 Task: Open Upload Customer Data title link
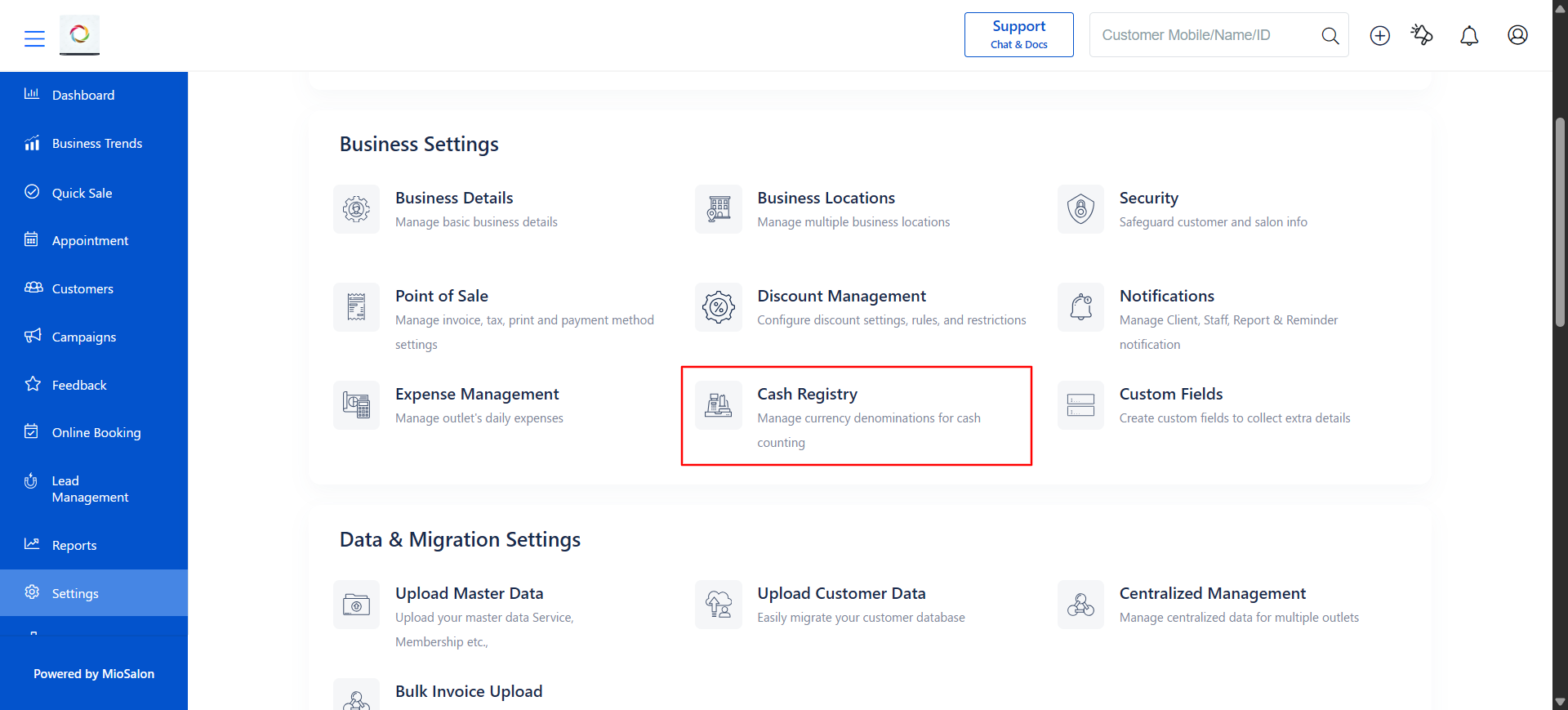tap(841, 593)
